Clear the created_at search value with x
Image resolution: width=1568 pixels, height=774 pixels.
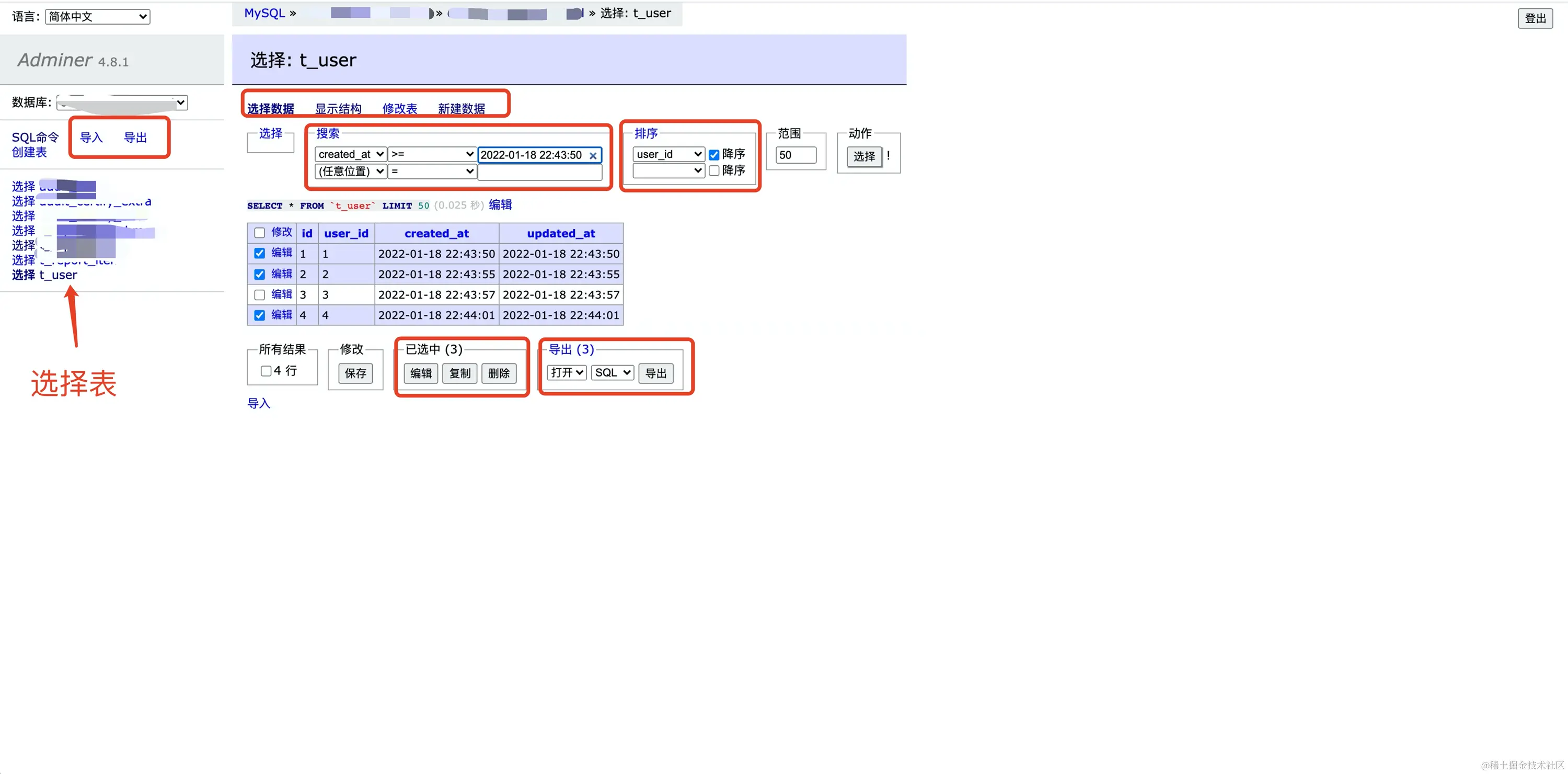click(x=592, y=156)
